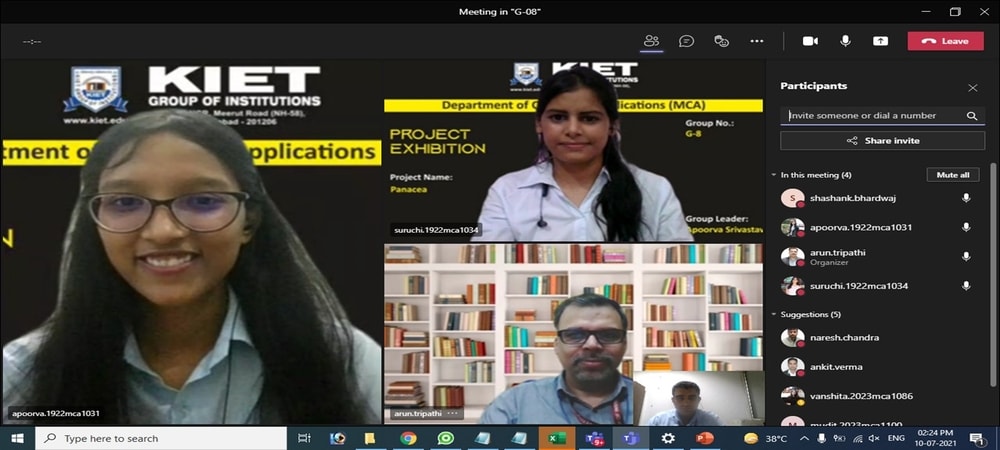
Task: Open reactions and raise hand menu
Action: (x=721, y=41)
